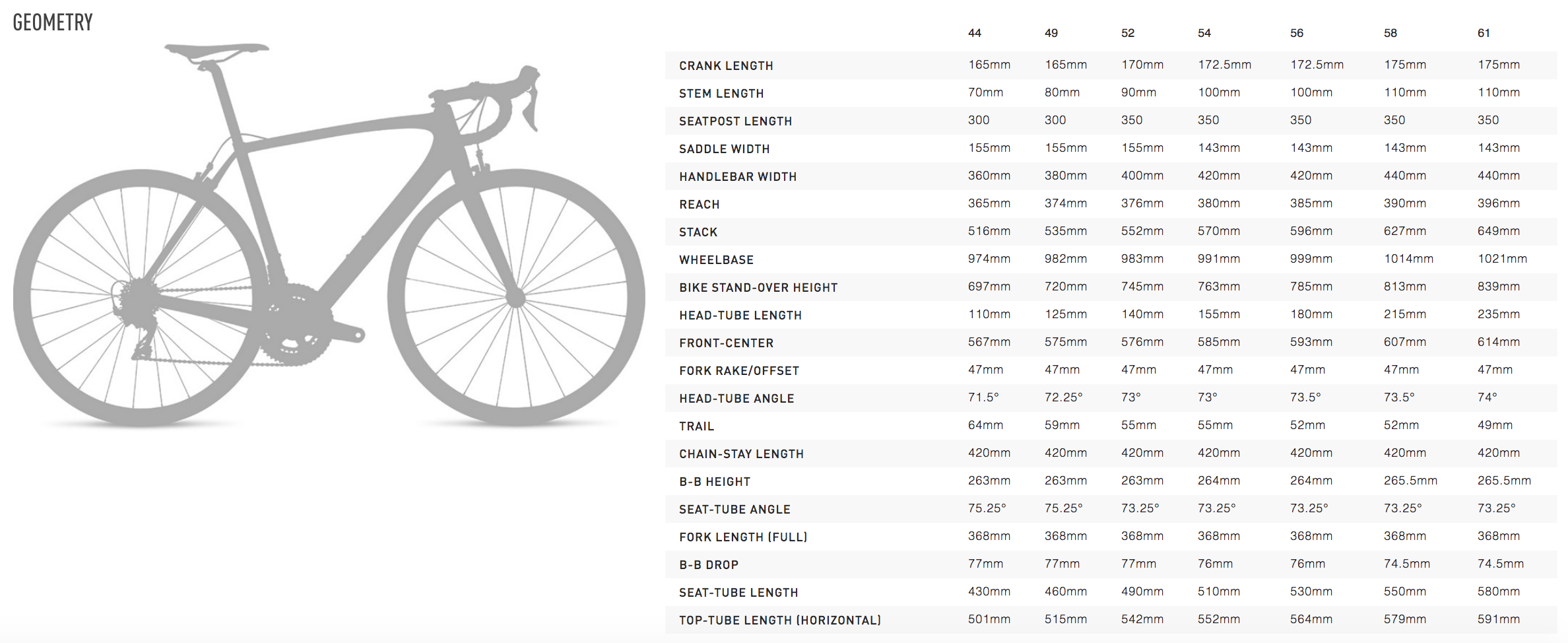Click the 1014mm wheelbase value
Viewport: 1568px width, 643px height.
(x=1408, y=259)
